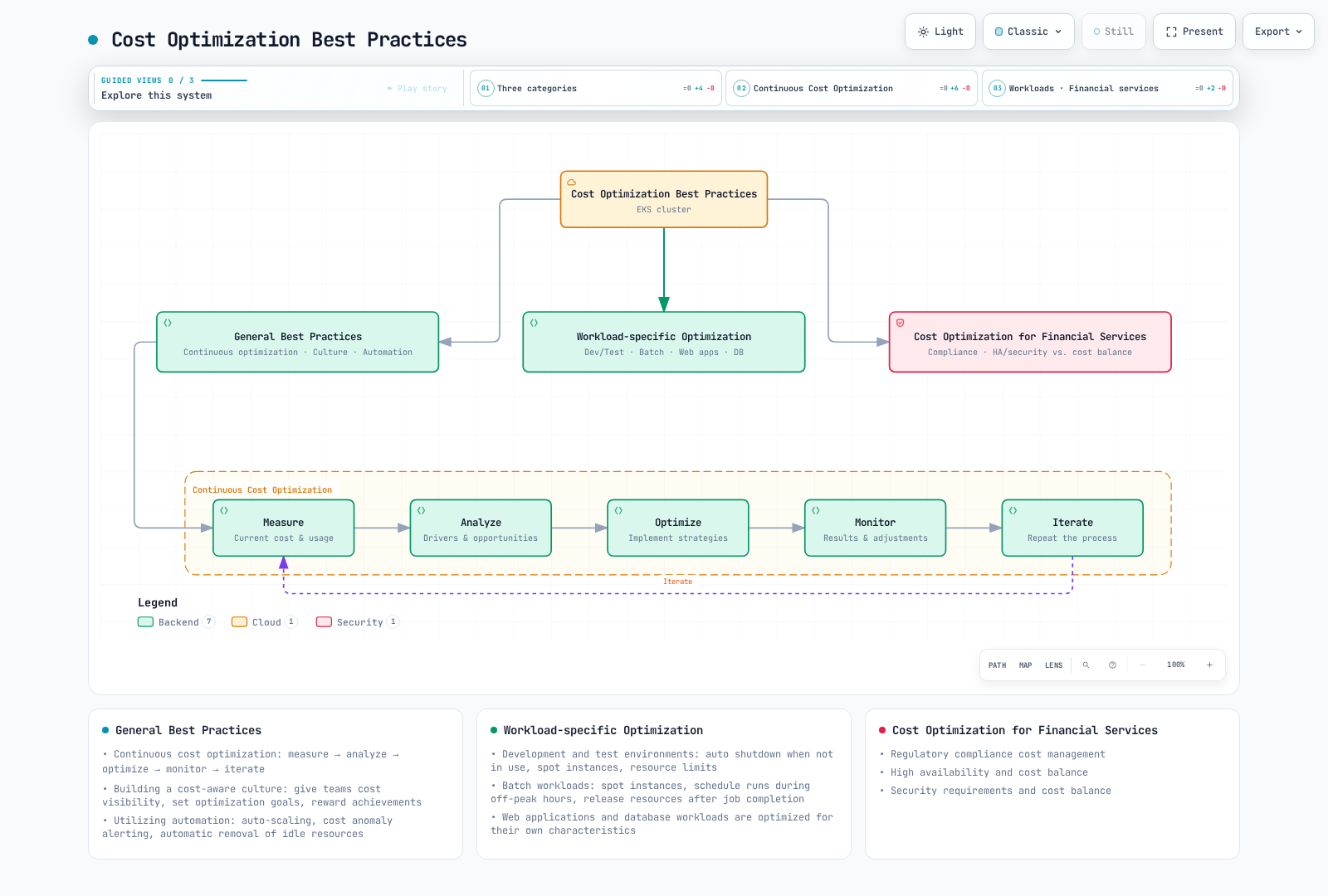
Task: Reset zoom via 100% label
Action: 1176,665
